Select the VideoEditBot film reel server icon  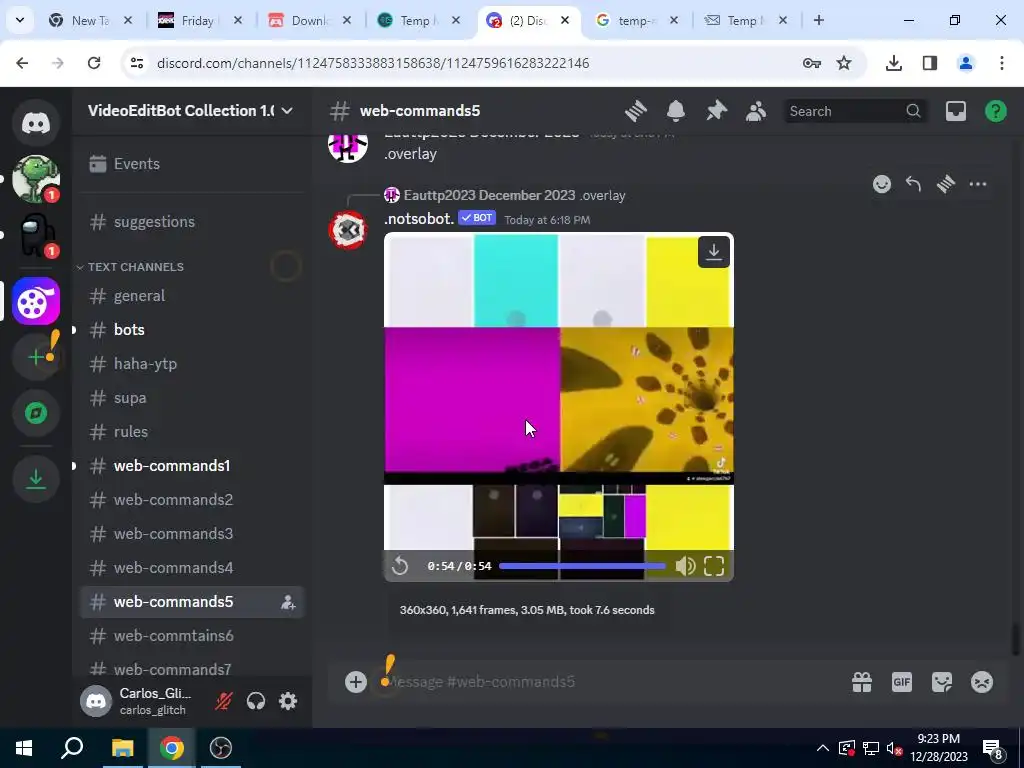pyautogui.click(x=36, y=301)
